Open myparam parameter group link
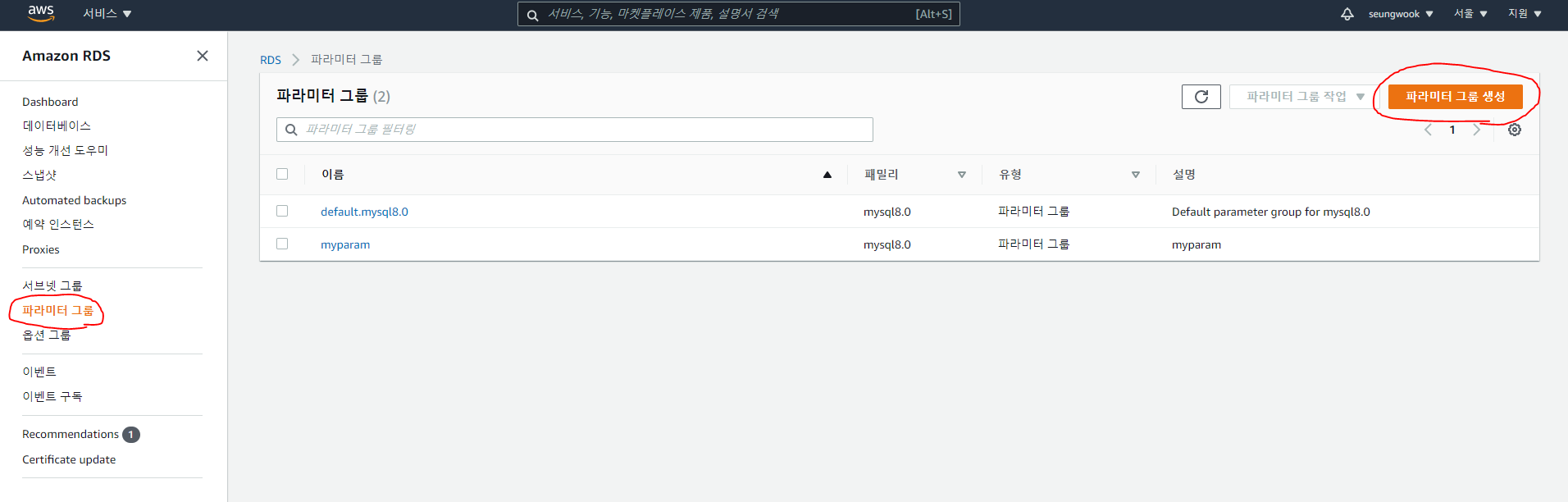The height and width of the screenshot is (502, 1568). point(345,244)
